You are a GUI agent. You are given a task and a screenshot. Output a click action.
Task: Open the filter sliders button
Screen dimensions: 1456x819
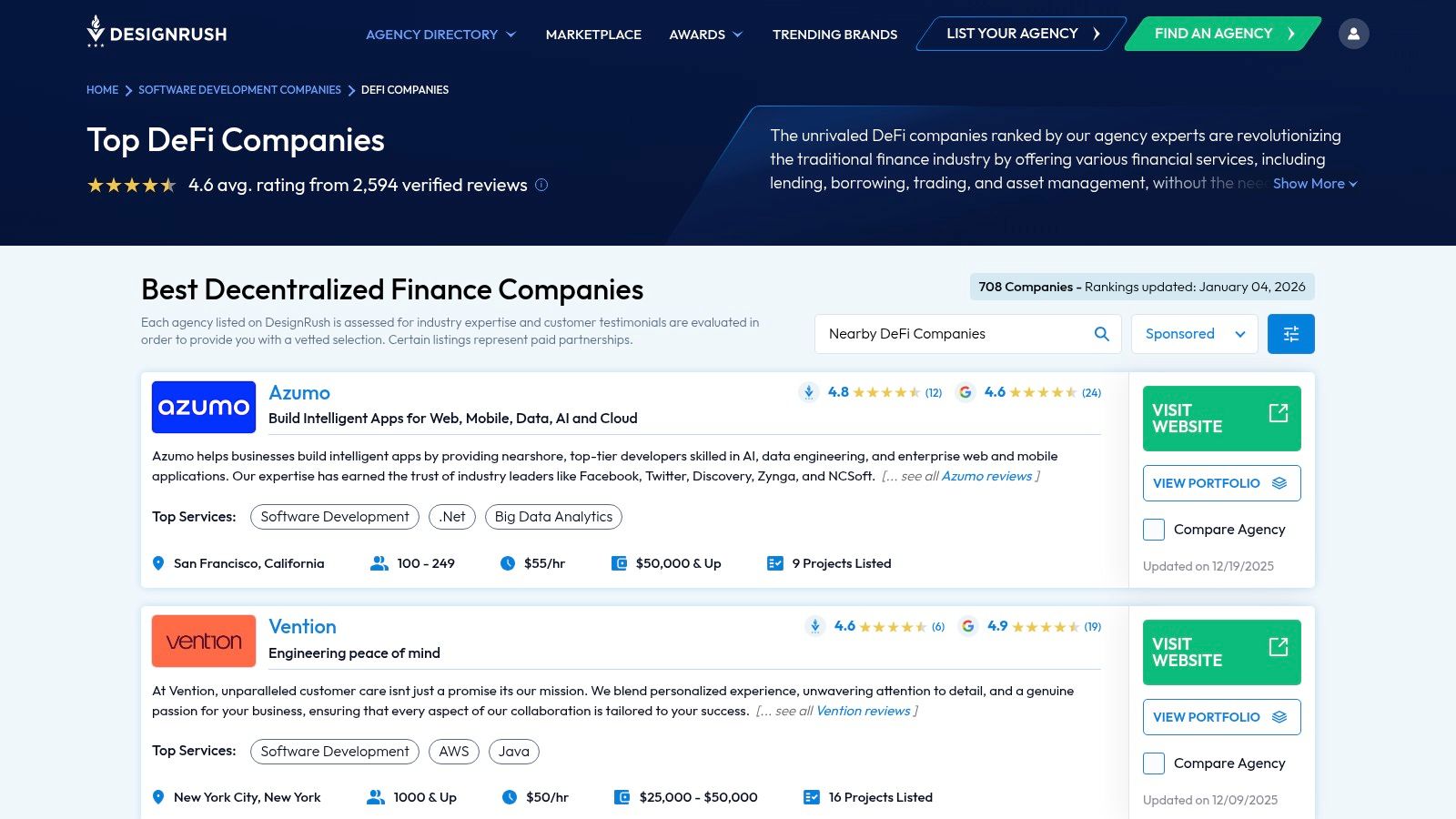[1290, 334]
